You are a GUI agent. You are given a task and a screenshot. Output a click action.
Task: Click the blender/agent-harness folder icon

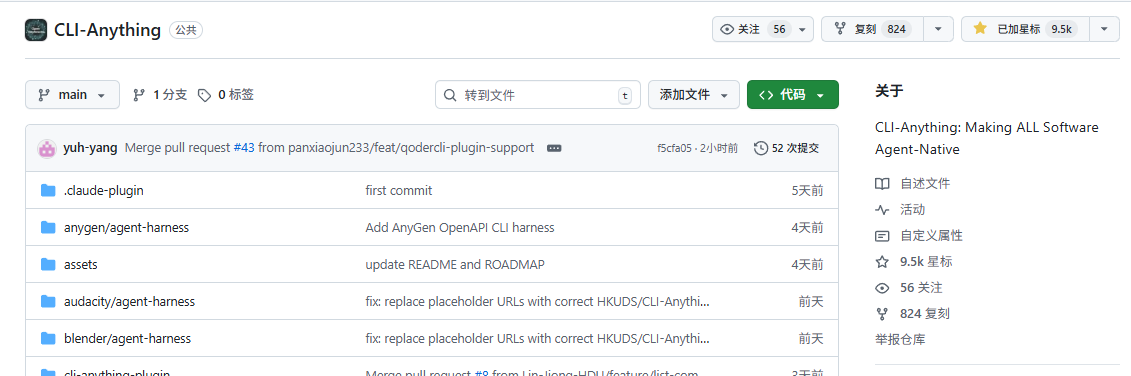tap(48, 338)
